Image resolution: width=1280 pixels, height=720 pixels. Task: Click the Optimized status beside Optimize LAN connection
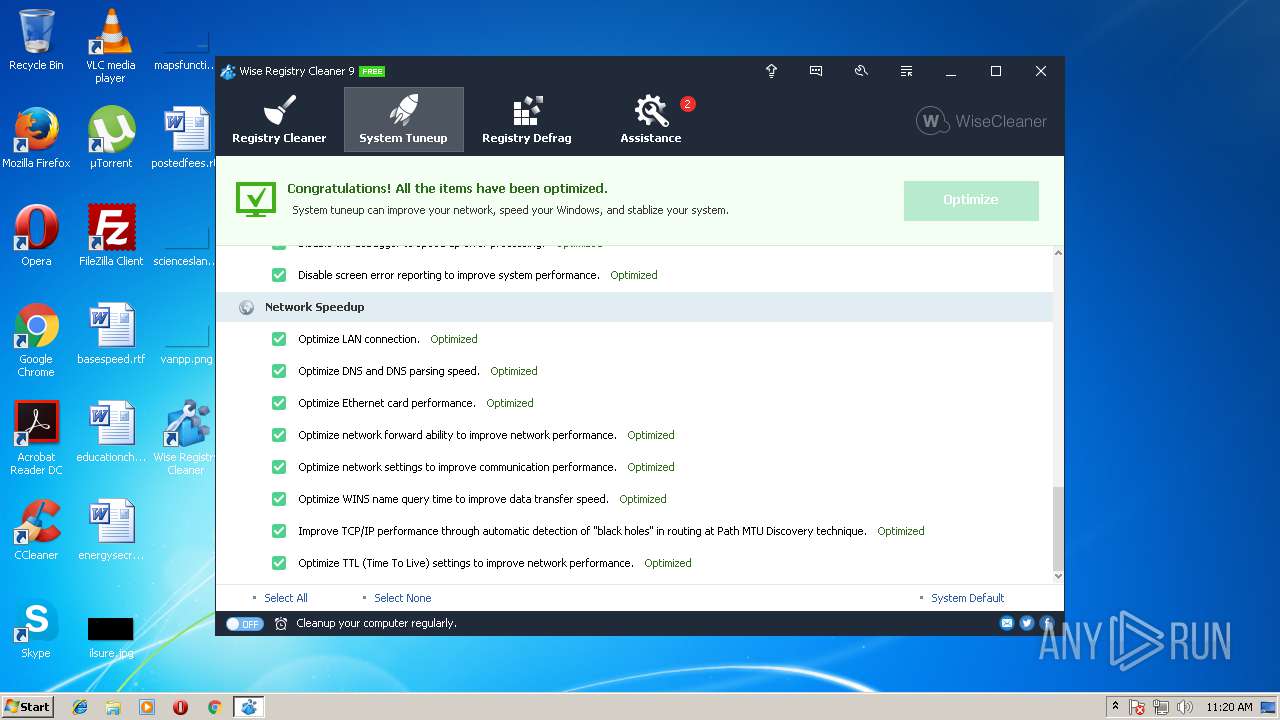tap(454, 339)
